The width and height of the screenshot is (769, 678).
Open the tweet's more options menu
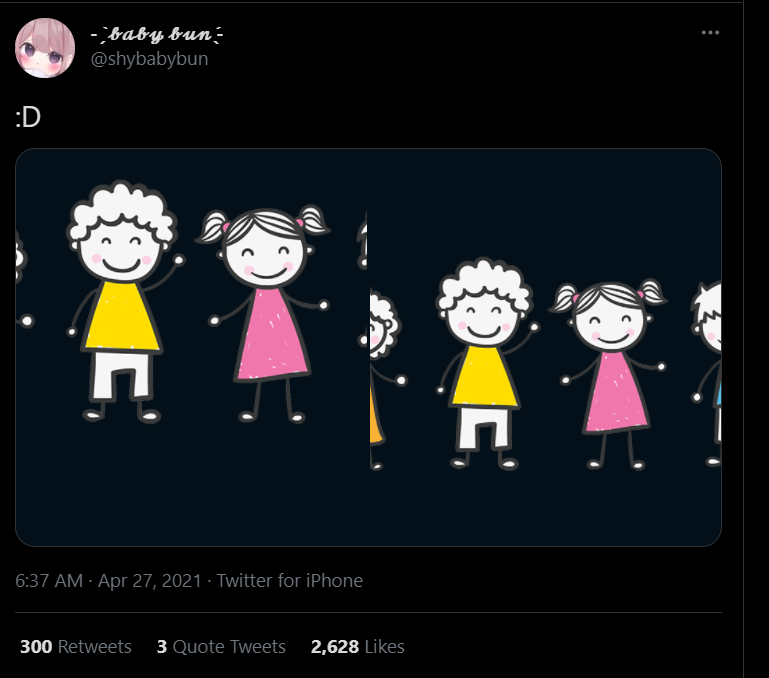click(x=710, y=33)
